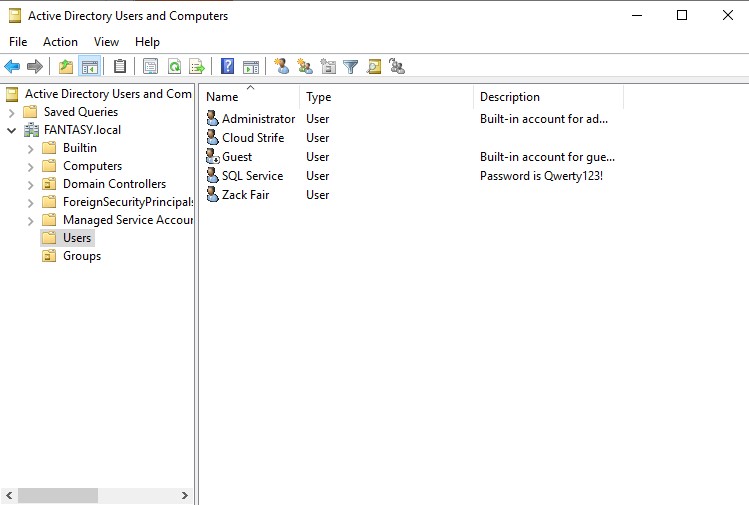
Task: Click the Find objects magnifier icon
Action: 374,66
